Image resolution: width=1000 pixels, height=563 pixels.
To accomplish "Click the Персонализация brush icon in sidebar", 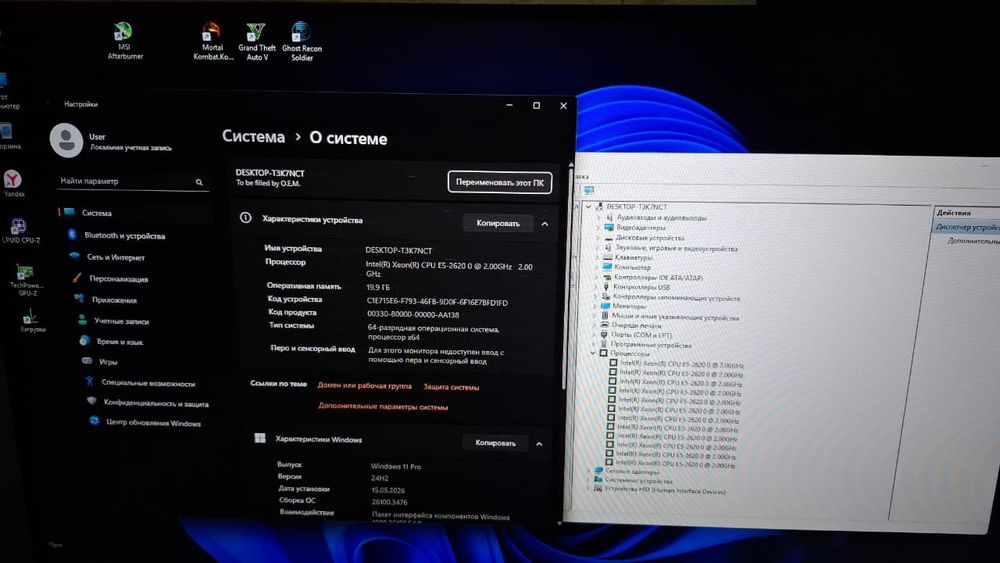I will click(77, 277).
